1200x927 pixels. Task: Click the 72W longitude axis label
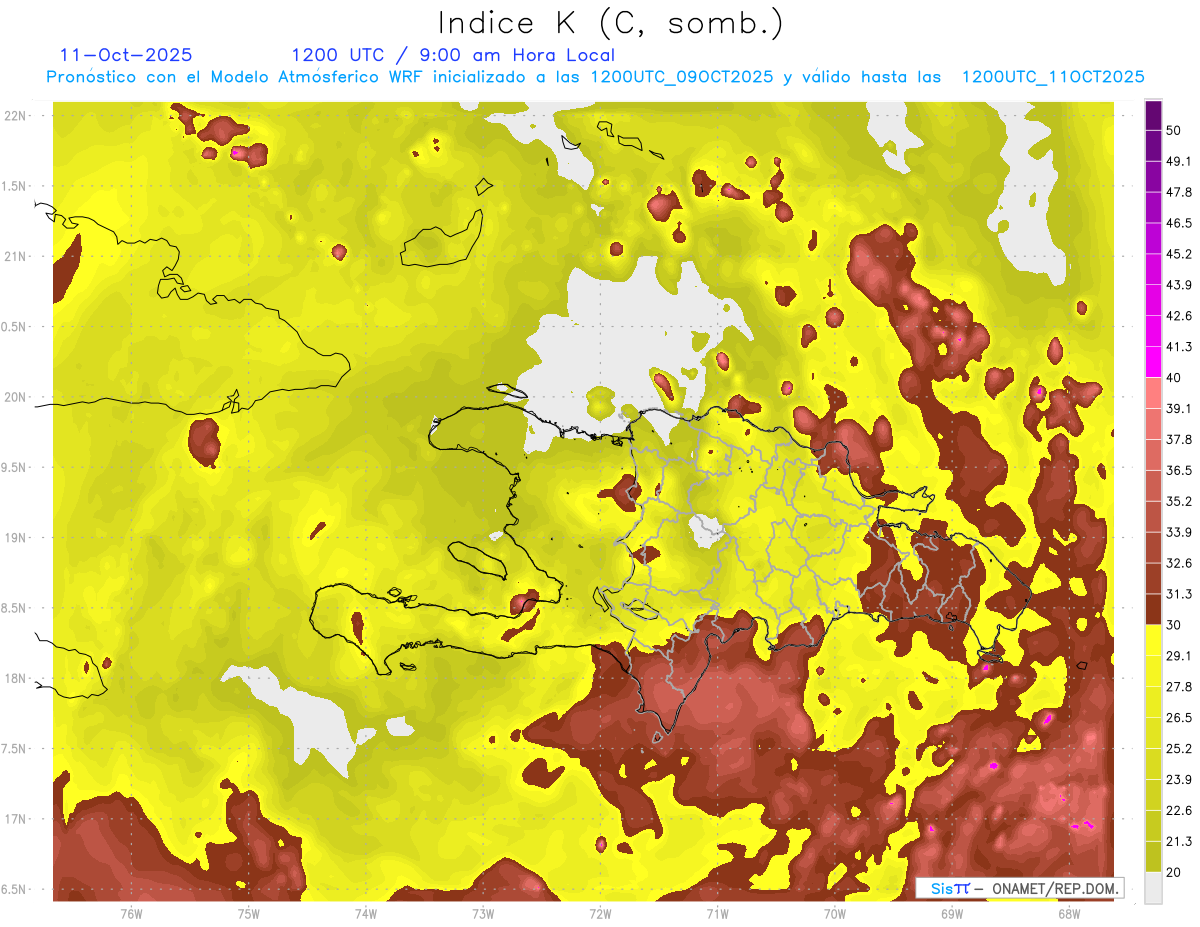coord(600,913)
